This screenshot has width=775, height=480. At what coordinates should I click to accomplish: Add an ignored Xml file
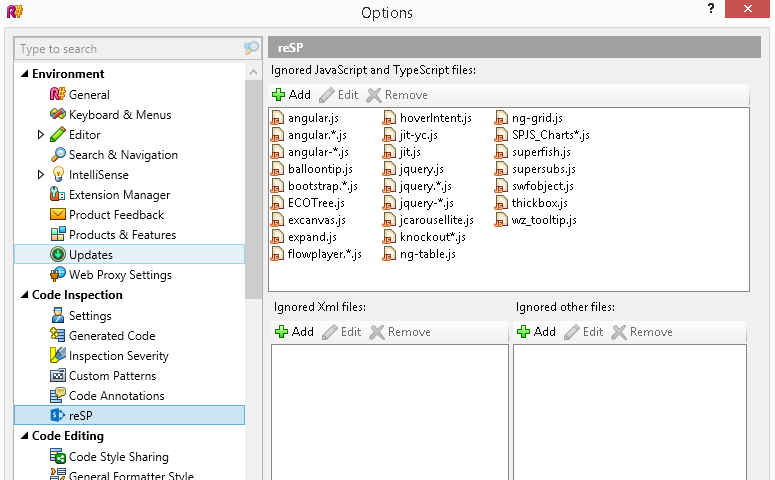[294, 332]
